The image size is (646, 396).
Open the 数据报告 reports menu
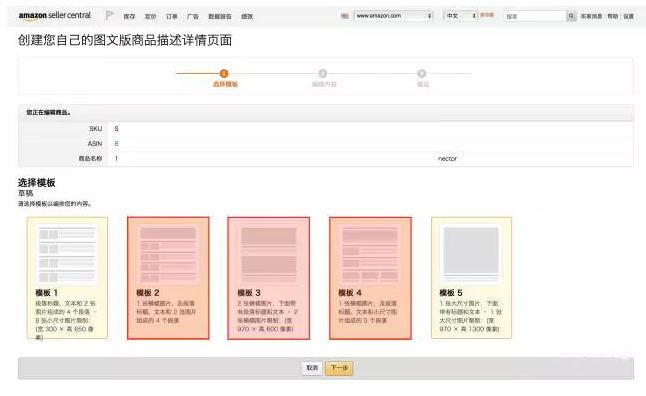(x=220, y=16)
